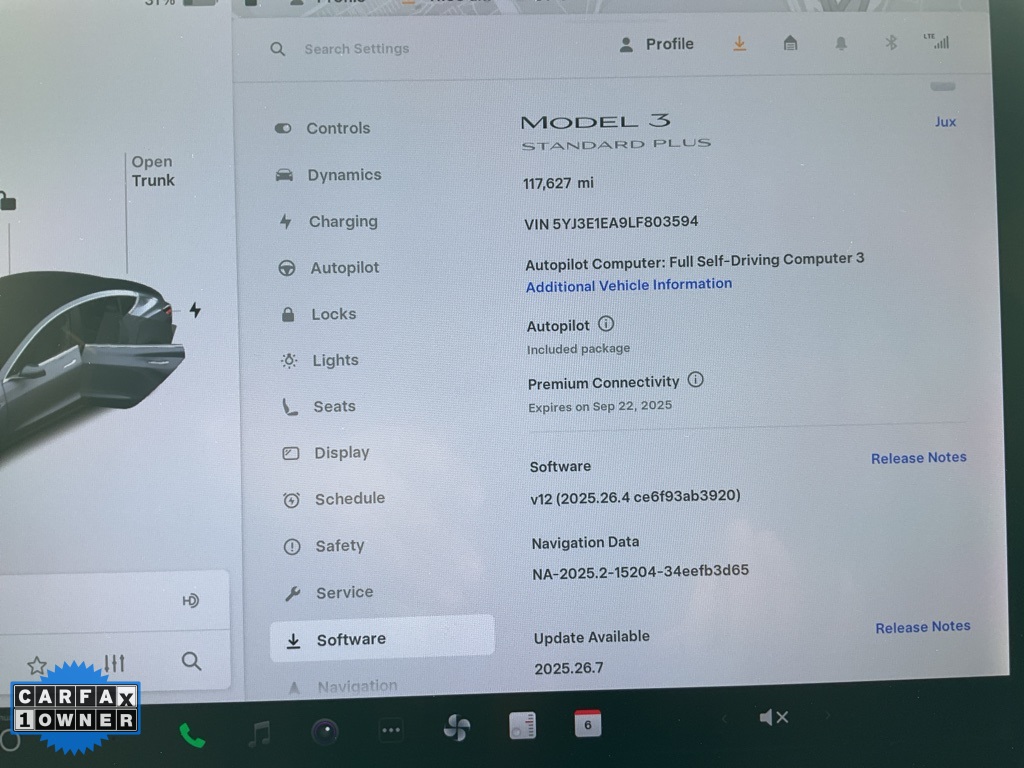The image size is (1024, 768).
Task: Switch to the Charging settings
Action: [342, 222]
